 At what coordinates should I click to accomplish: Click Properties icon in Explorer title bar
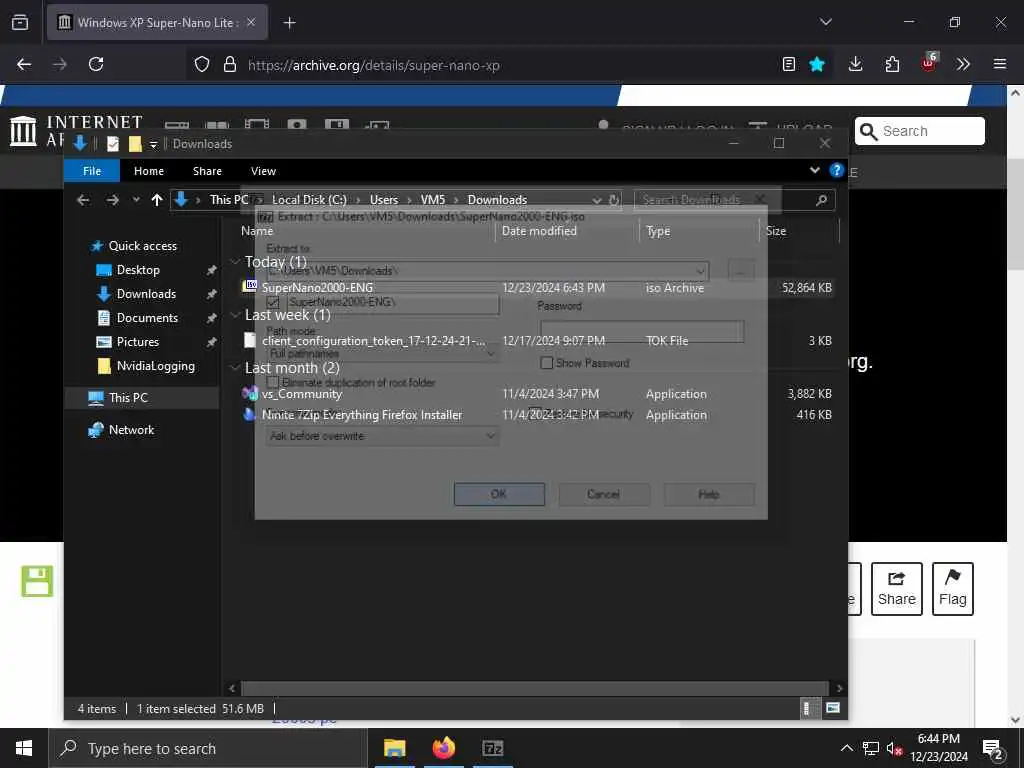(113, 144)
